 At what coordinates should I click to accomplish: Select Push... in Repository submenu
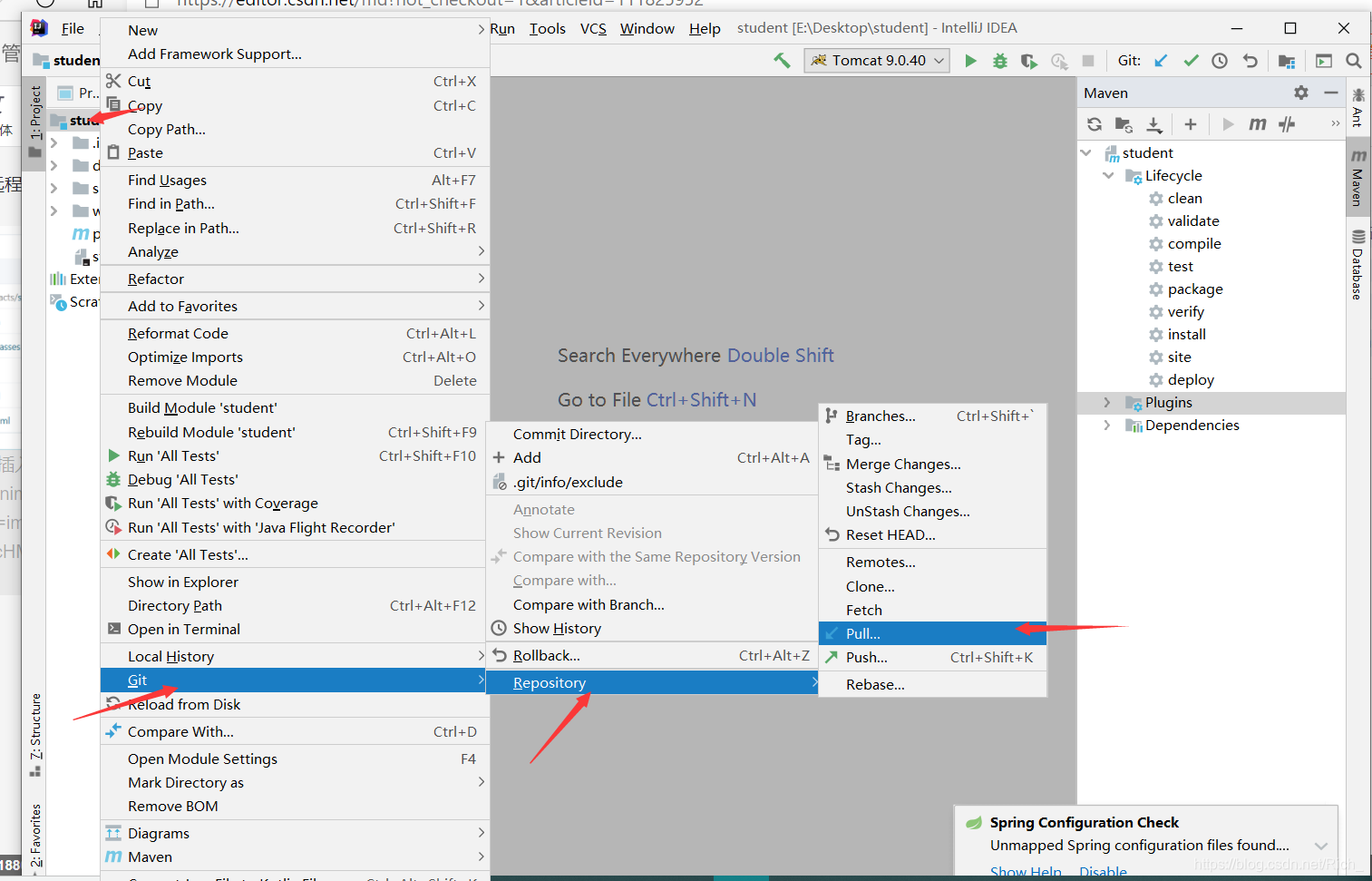932,657
